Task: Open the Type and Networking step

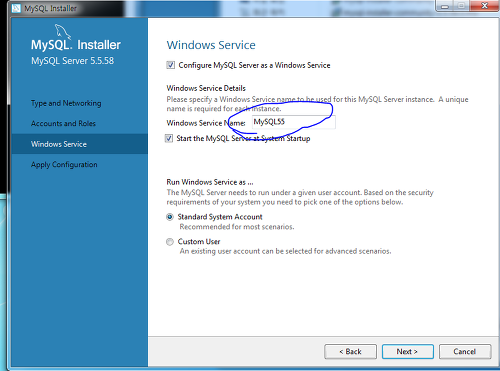Action: point(66,103)
